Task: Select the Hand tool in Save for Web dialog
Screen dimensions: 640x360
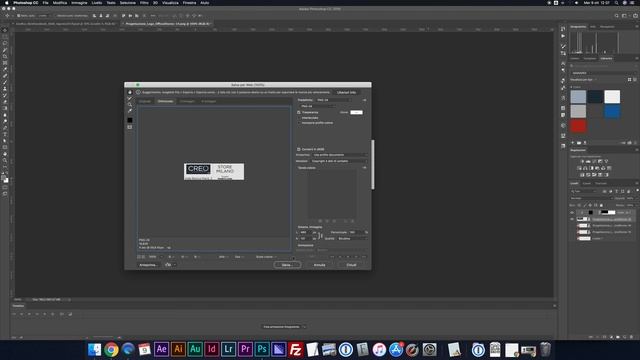Action: click(130, 92)
